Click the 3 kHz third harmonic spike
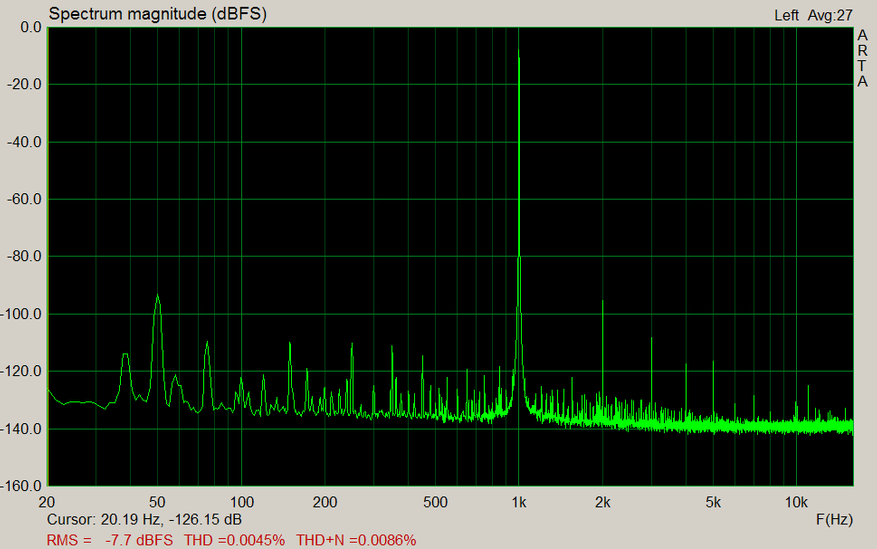 pos(651,340)
